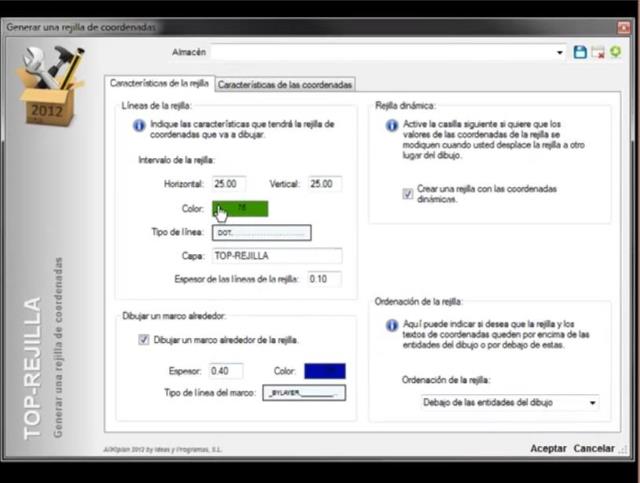Click the frame Espesor field 0.40

[x=226, y=371]
